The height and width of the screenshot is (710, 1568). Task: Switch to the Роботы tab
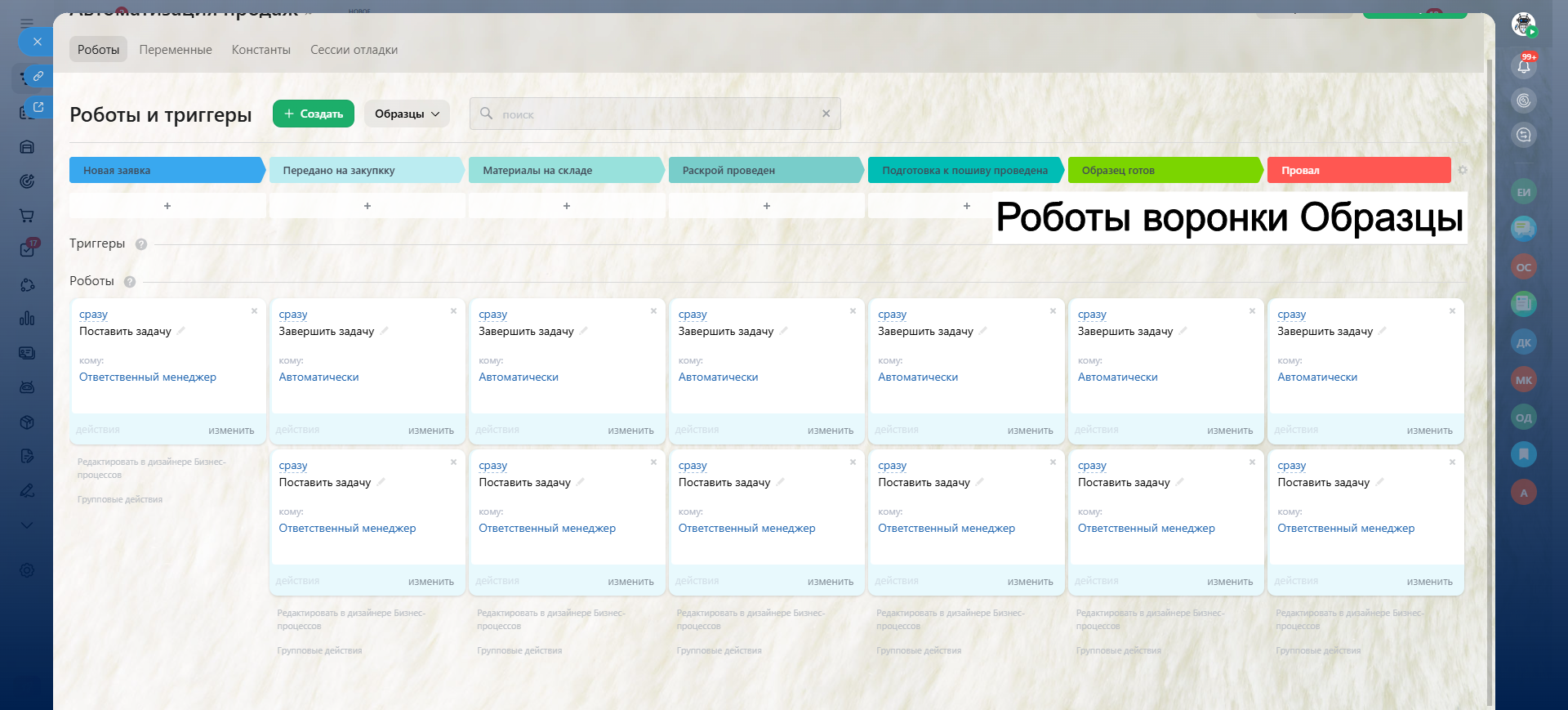coord(98,50)
